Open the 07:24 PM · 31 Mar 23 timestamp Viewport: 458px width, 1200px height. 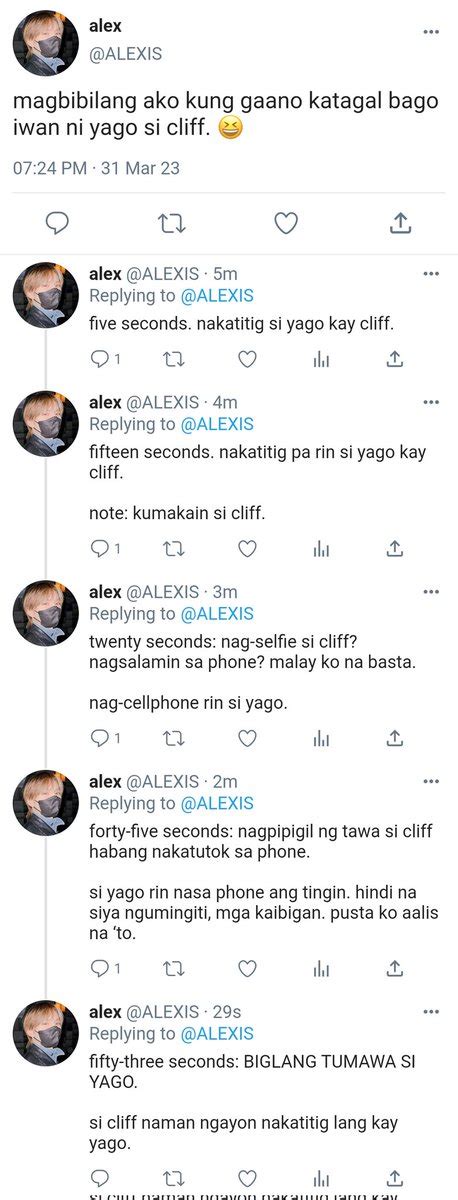pyautogui.click(x=96, y=168)
